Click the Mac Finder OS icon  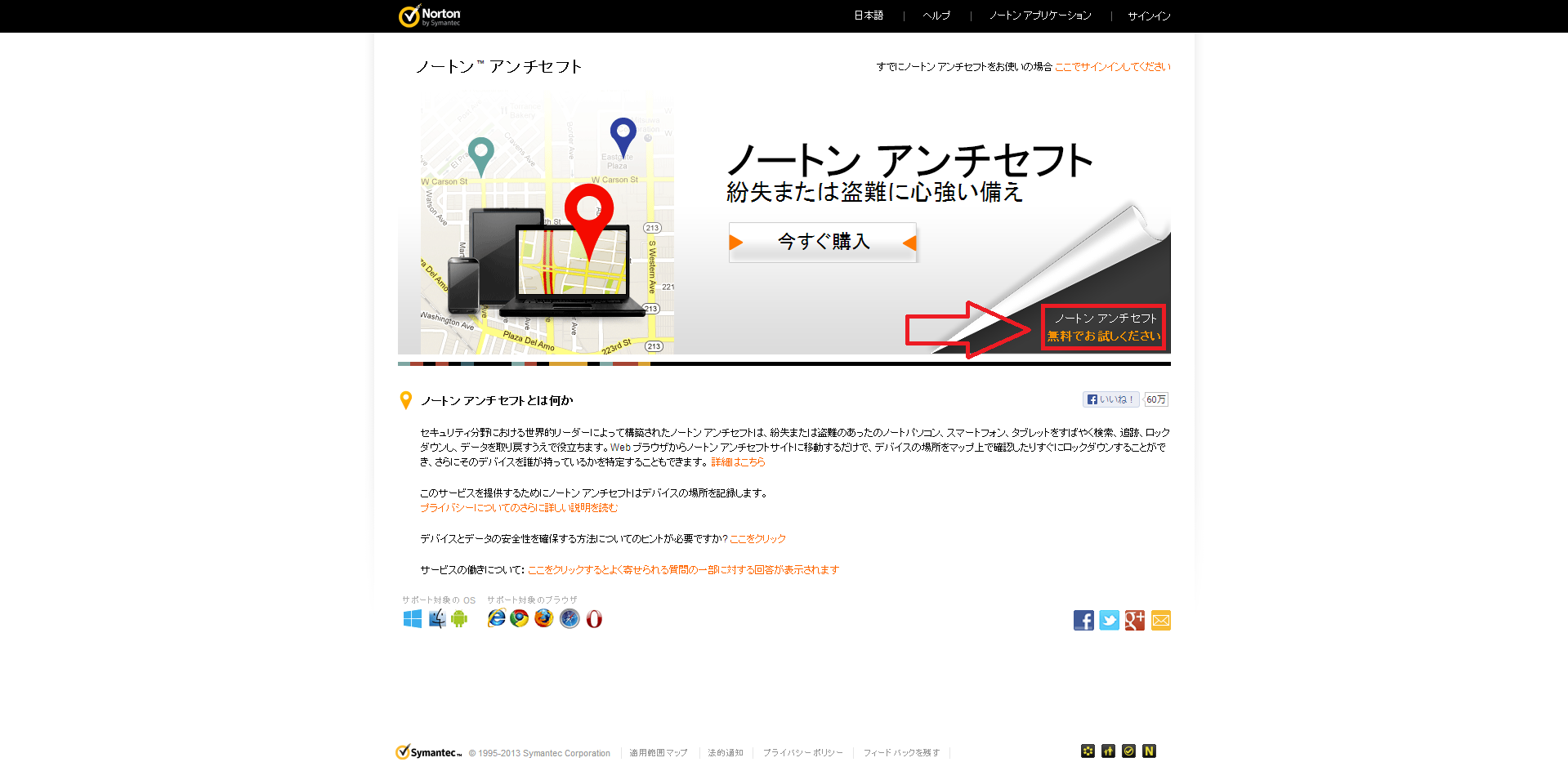[437, 619]
